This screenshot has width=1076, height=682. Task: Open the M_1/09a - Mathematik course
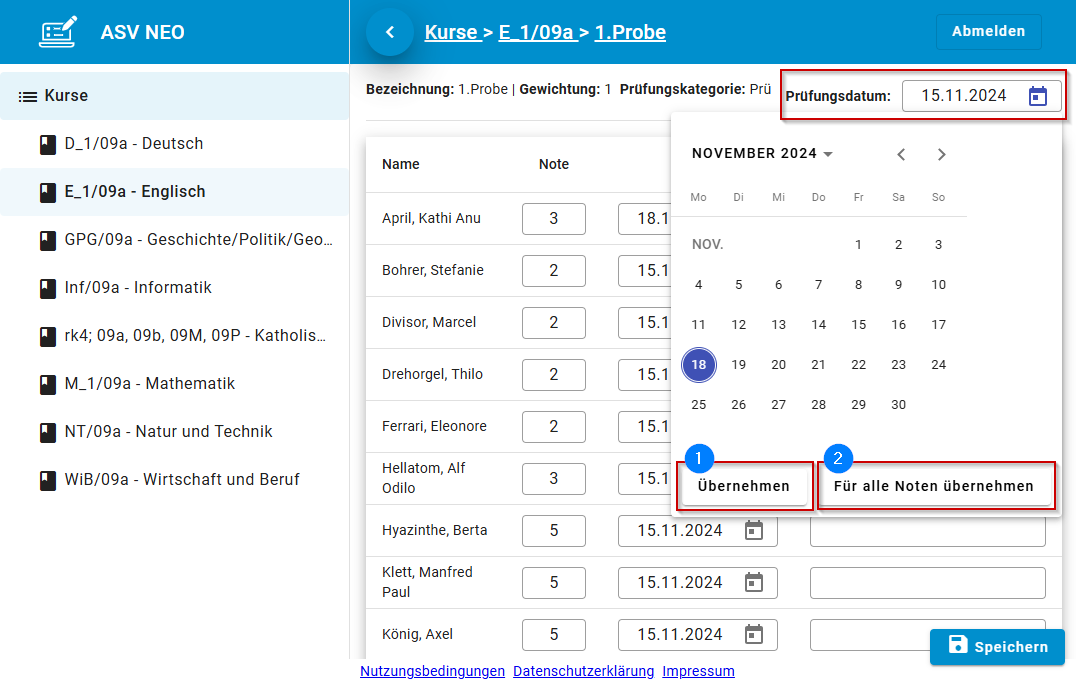[174, 384]
